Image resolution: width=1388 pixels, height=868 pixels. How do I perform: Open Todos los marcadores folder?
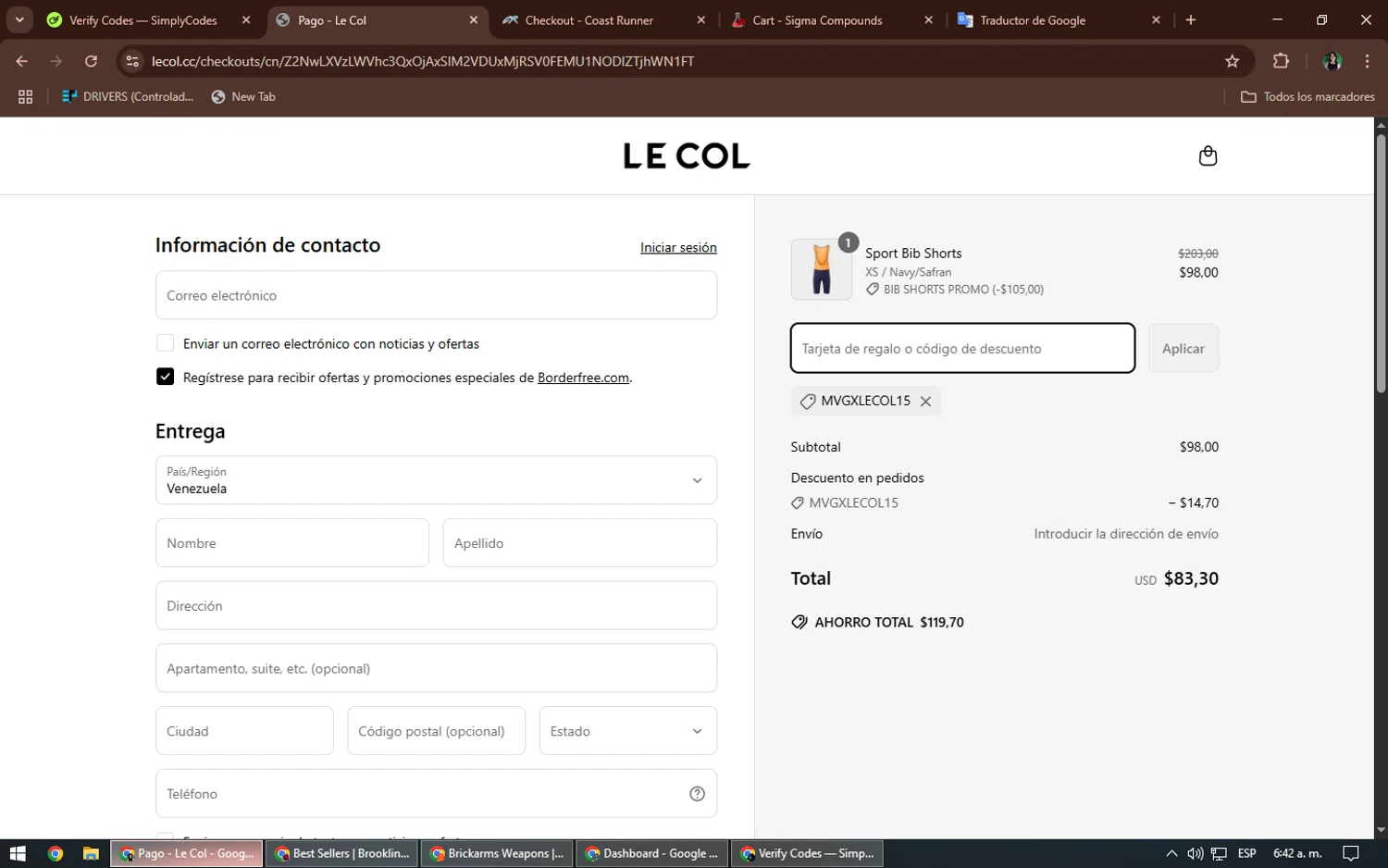1307,96
